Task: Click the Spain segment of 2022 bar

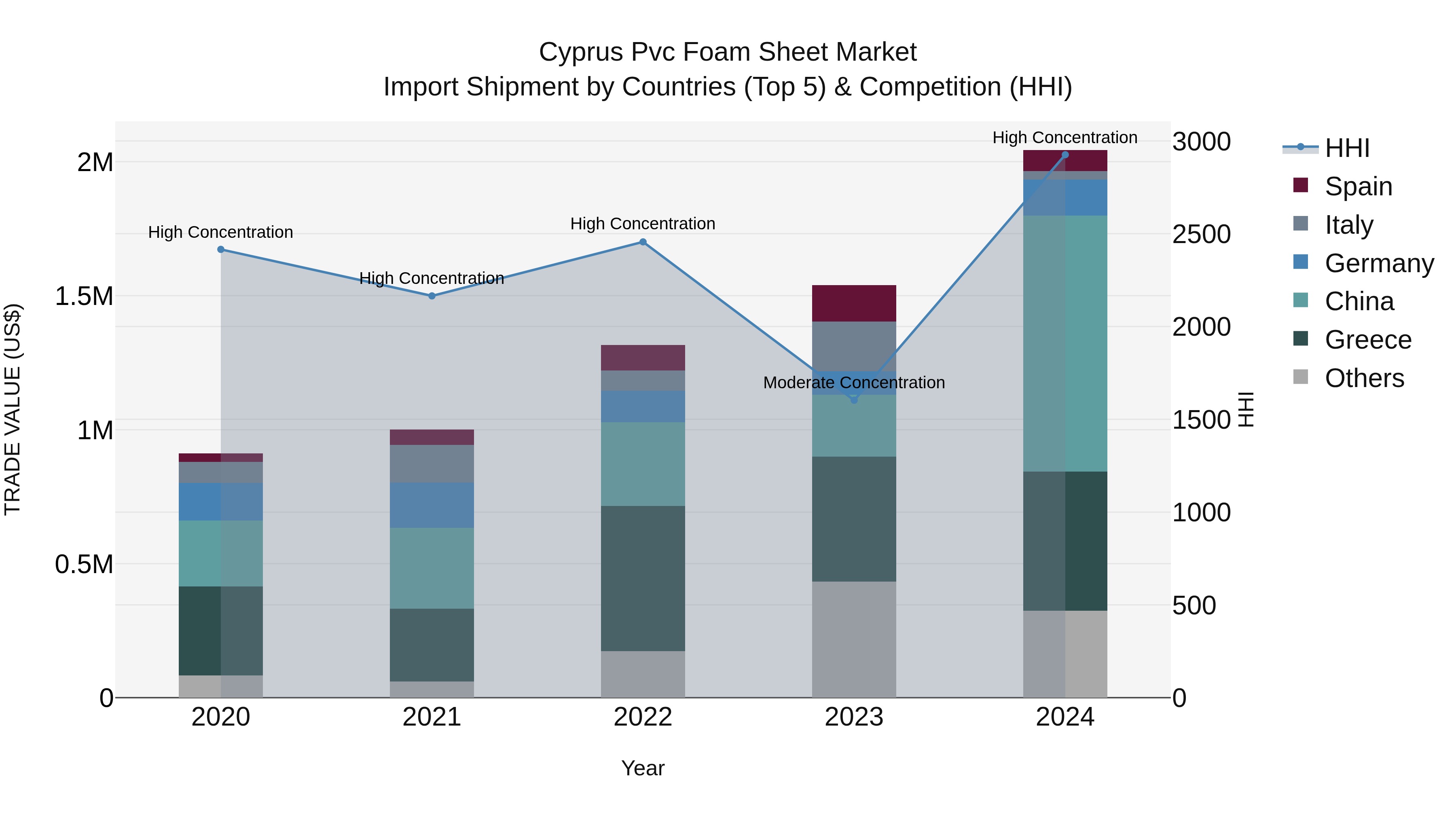Action: click(x=643, y=358)
